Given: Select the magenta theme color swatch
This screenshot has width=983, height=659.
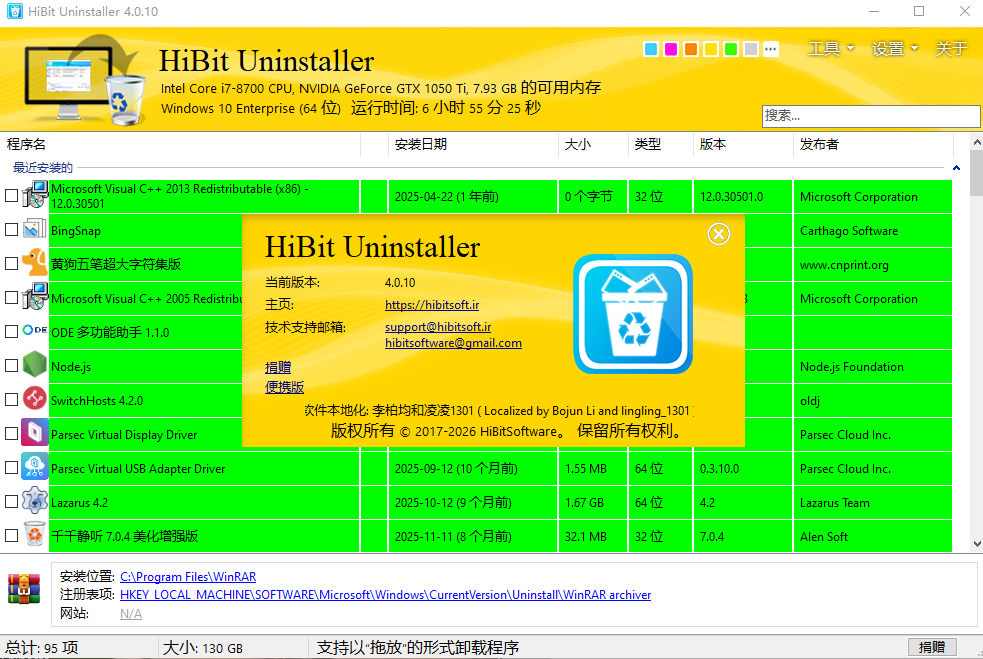Looking at the screenshot, I should (671, 49).
